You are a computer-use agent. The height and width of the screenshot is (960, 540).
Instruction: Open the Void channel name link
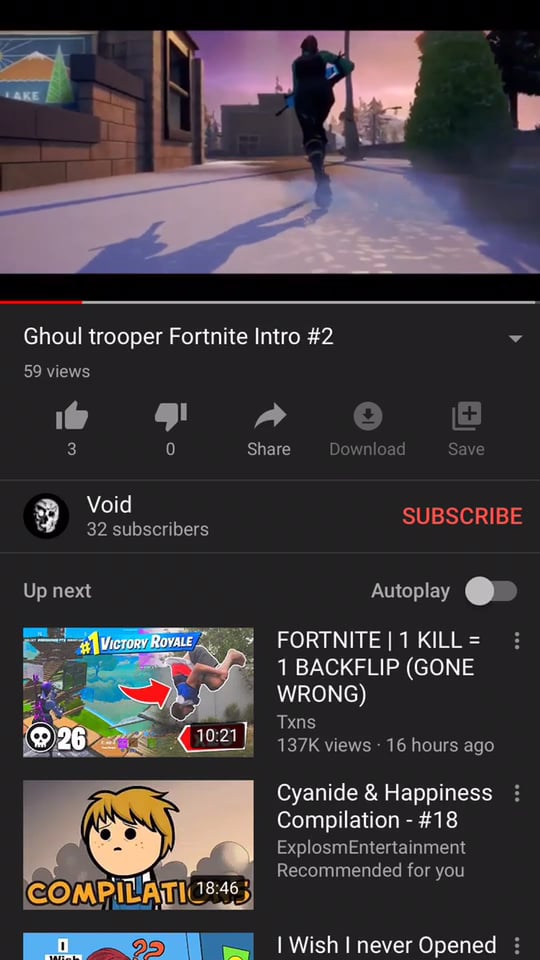click(109, 504)
